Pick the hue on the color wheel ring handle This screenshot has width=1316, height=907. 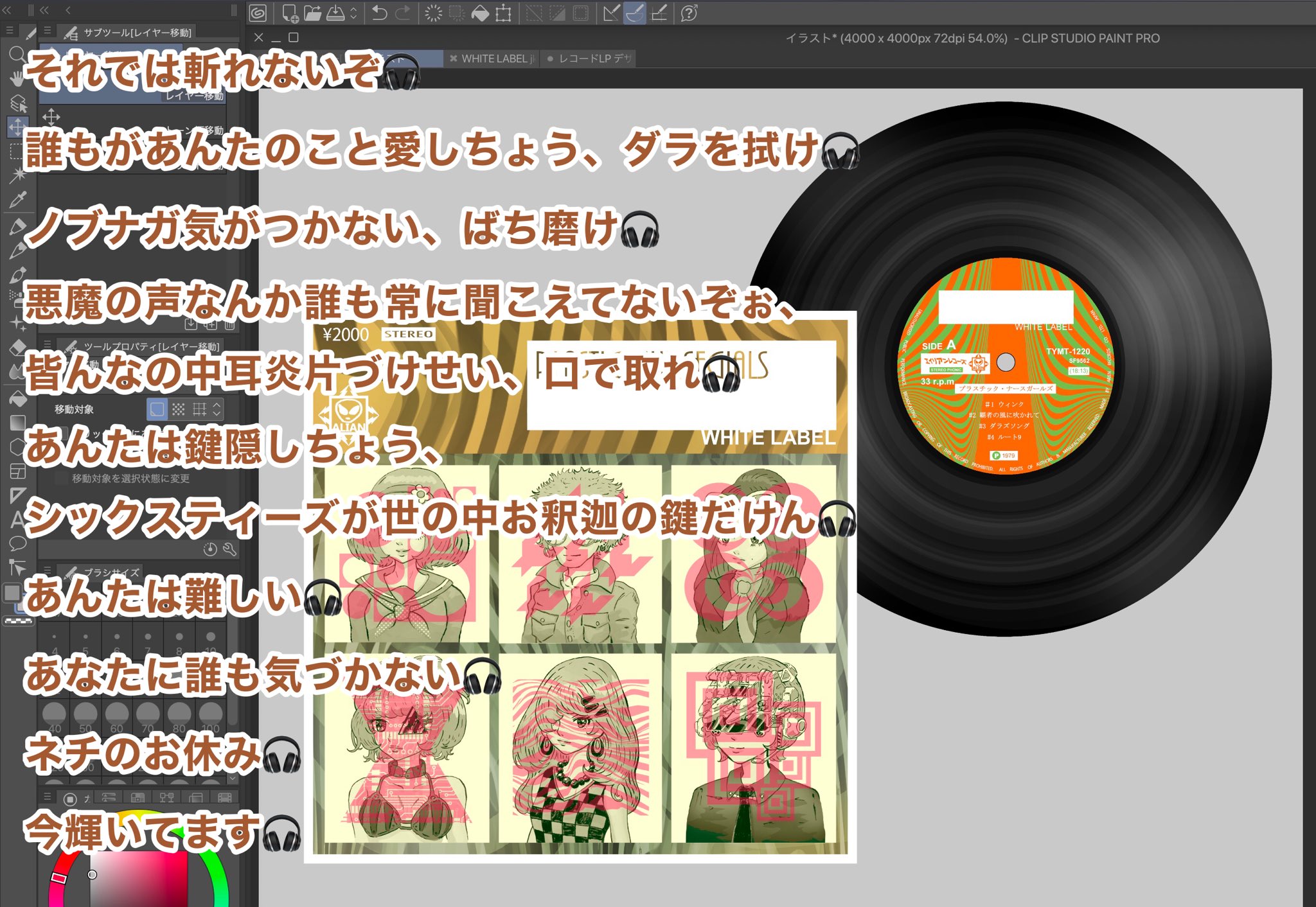pos(58,877)
